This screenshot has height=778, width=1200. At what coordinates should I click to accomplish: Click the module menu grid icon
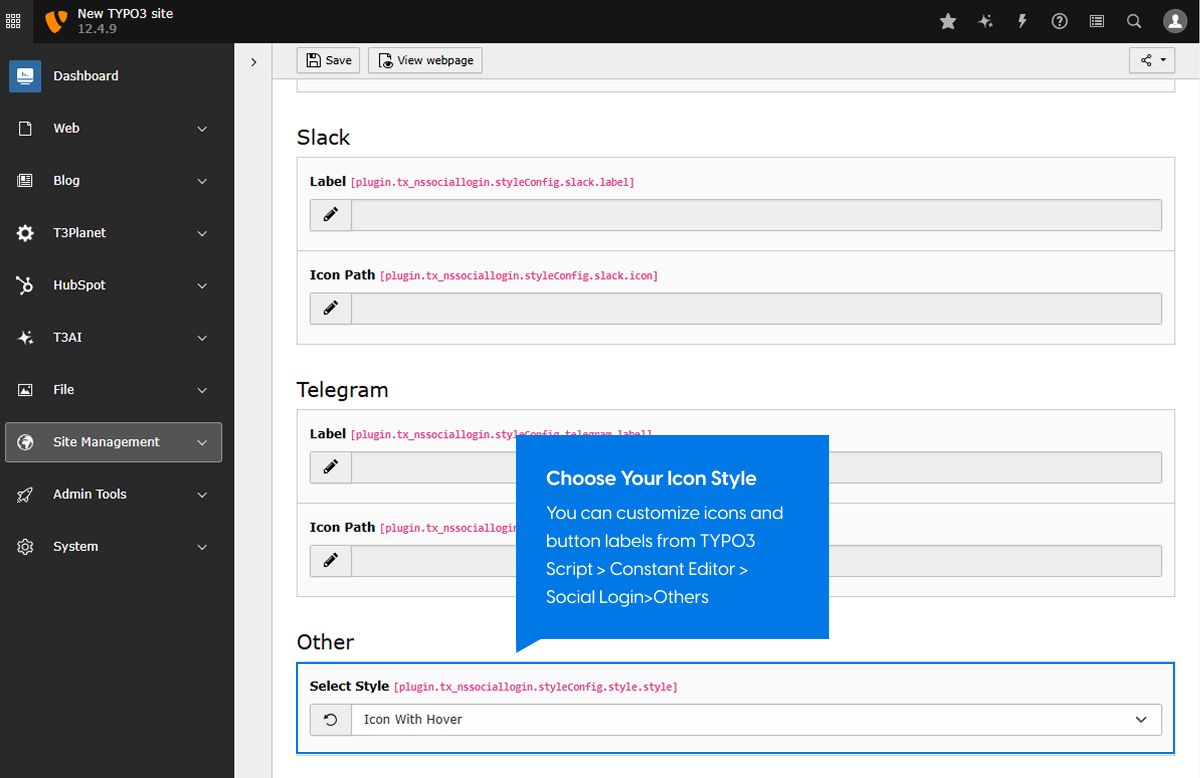(x=14, y=21)
